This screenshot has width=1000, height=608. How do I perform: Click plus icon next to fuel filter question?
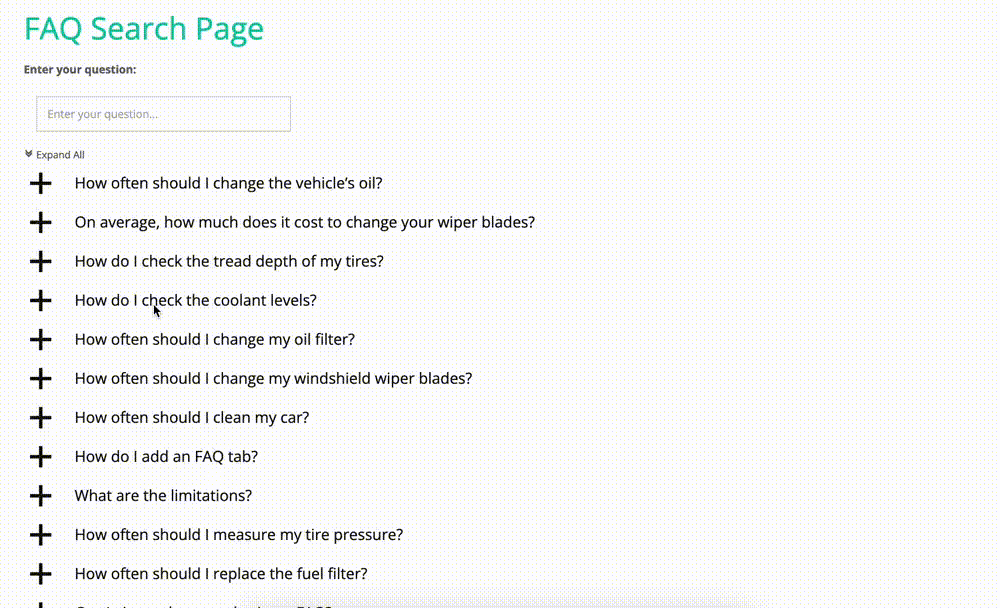click(x=40, y=574)
